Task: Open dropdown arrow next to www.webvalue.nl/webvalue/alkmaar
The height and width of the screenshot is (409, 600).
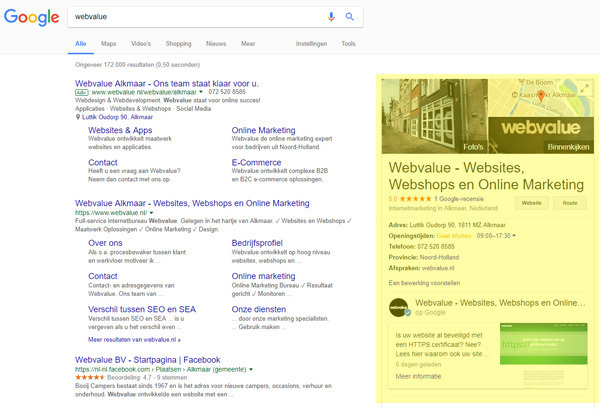Action: click(x=201, y=92)
